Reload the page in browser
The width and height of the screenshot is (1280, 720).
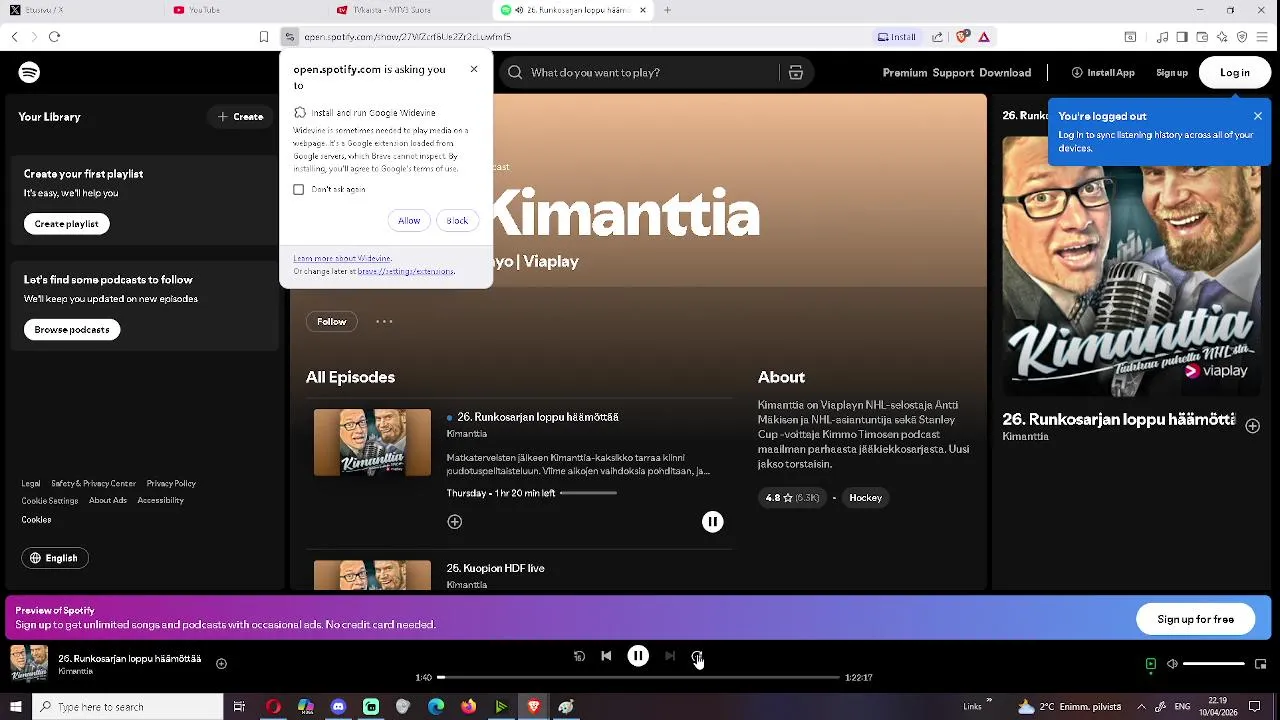tap(54, 37)
